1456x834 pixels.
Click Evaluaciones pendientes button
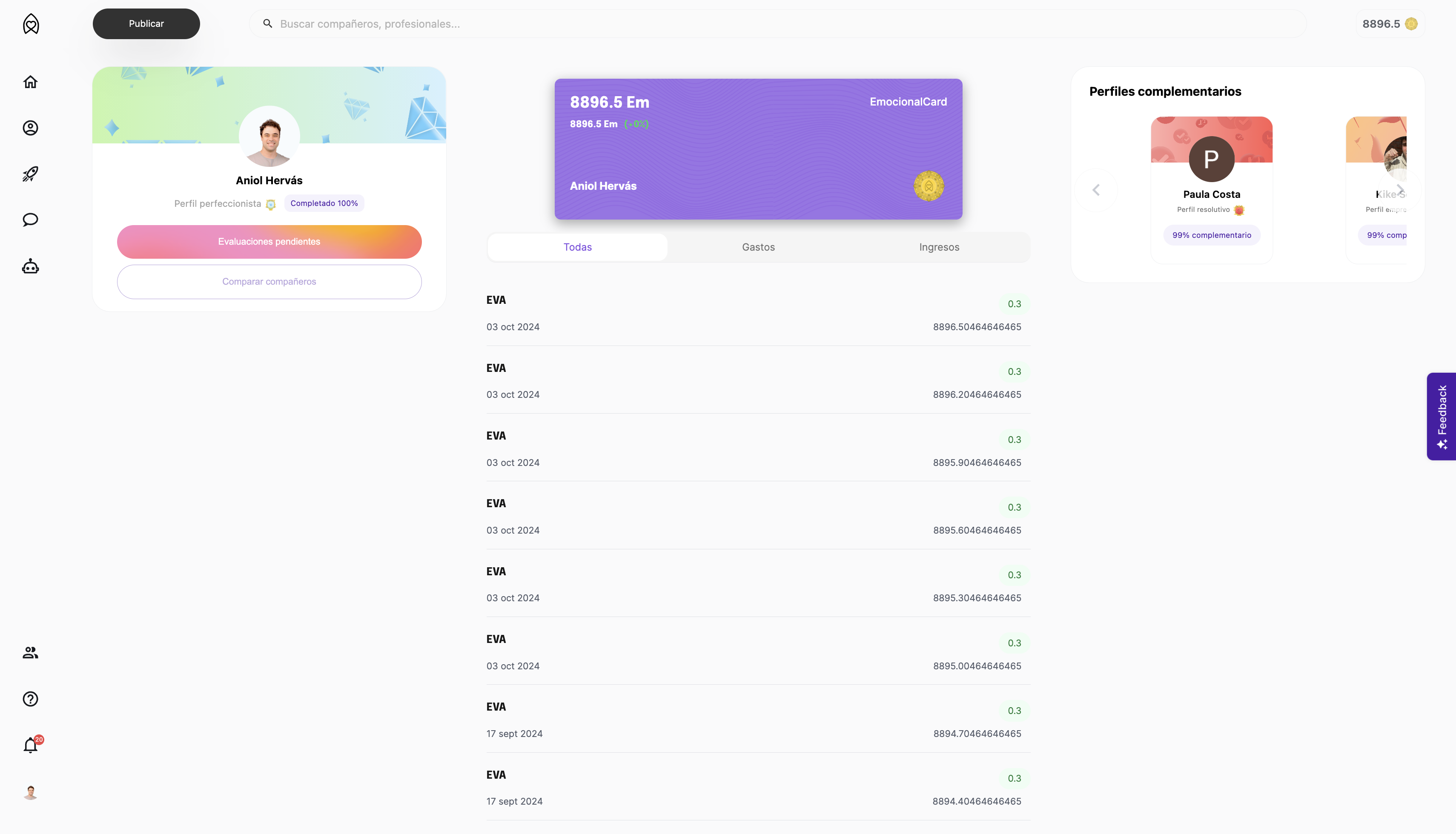pyautogui.click(x=269, y=242)
